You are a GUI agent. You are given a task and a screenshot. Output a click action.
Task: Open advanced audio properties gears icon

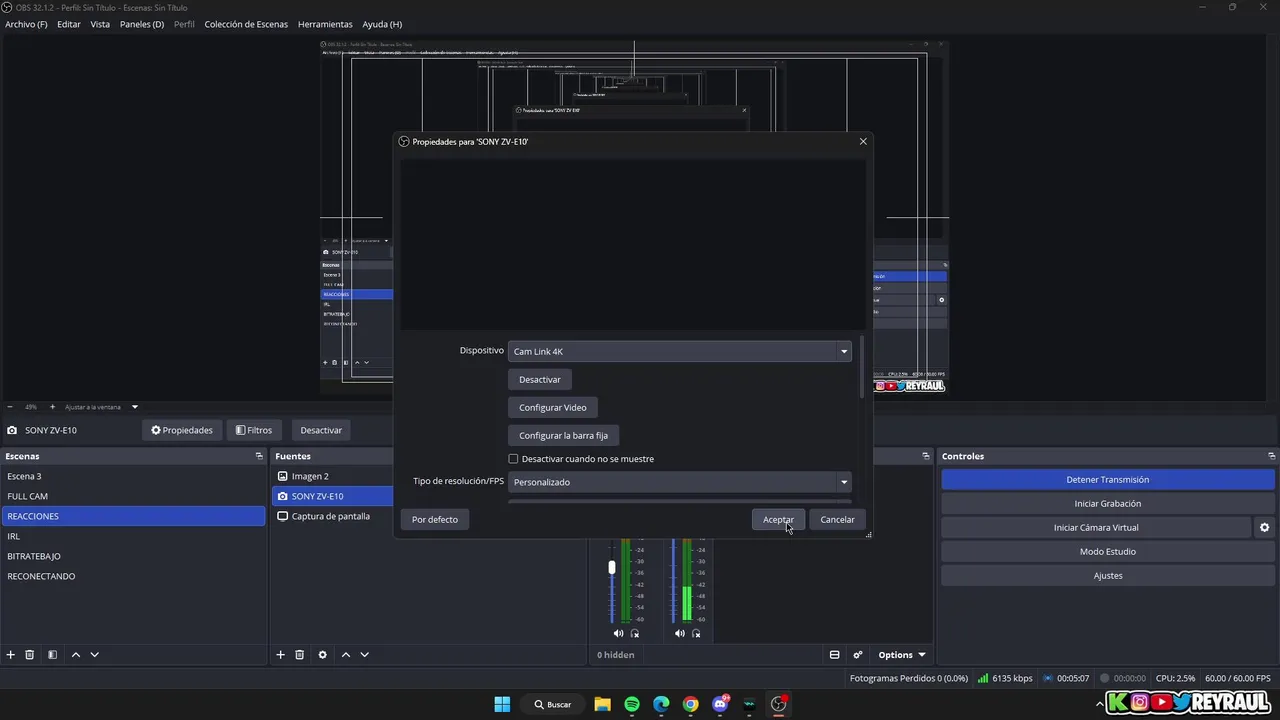857,655
